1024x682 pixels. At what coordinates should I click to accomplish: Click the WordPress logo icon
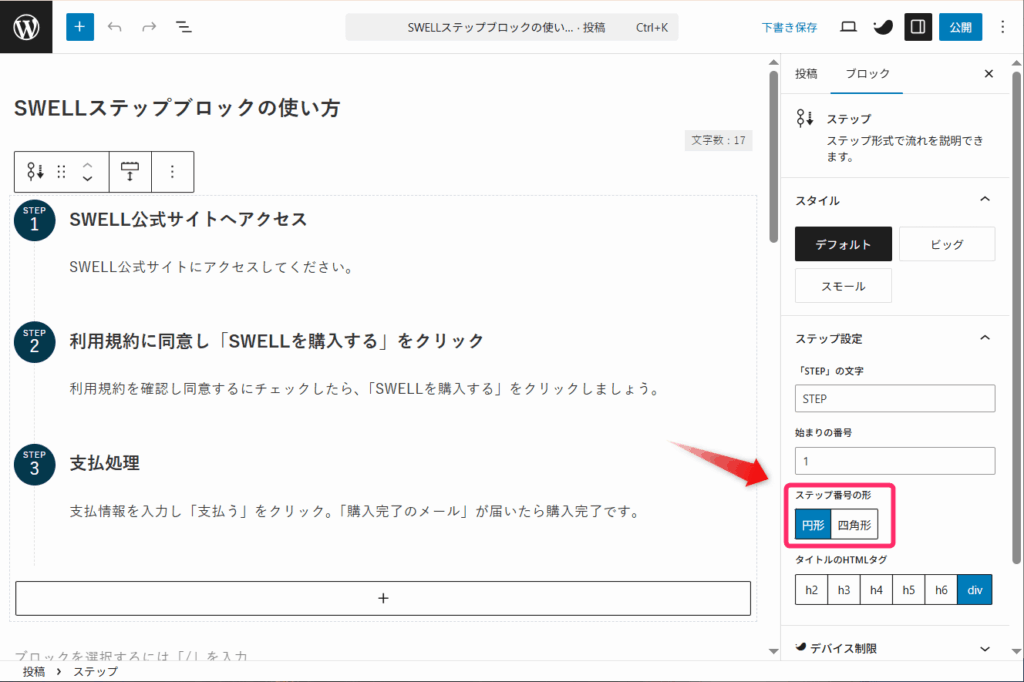tap(26, 27)
